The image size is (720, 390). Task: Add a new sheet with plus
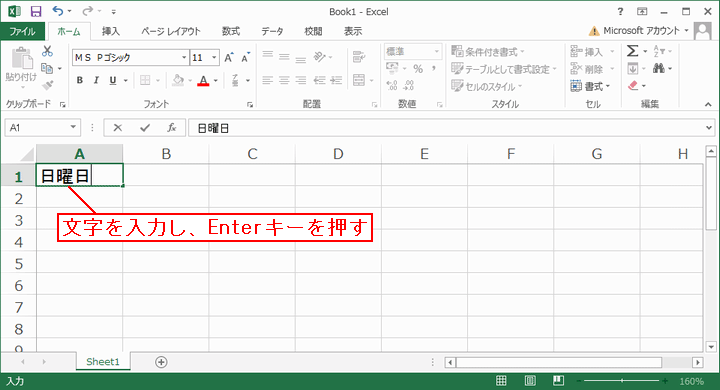coord(161,362)
